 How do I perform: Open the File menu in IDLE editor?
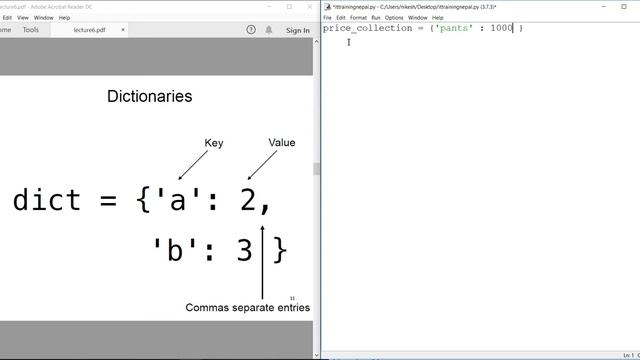[x=327, y=18]
